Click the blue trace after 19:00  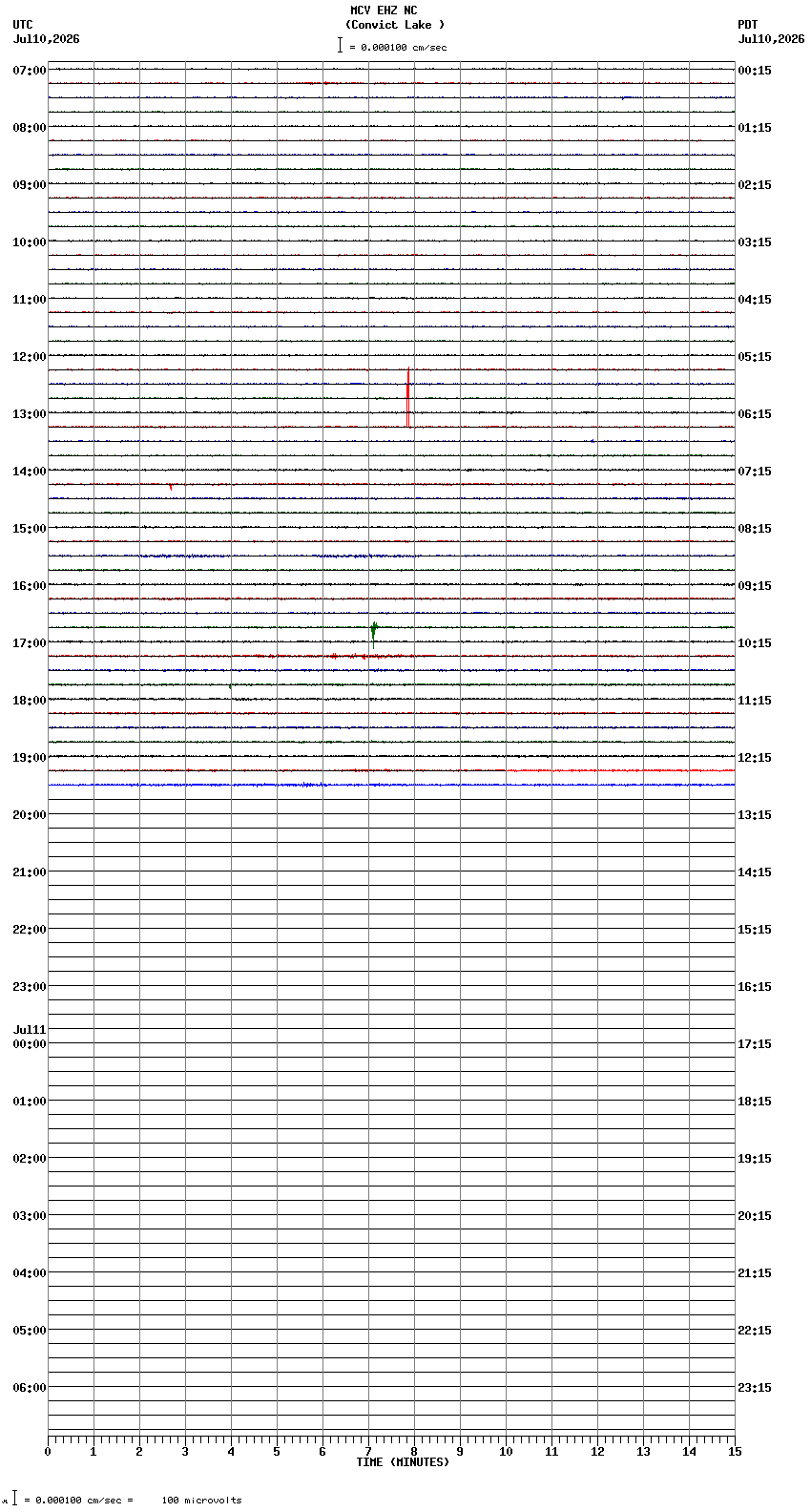click(x=391, y=785)
